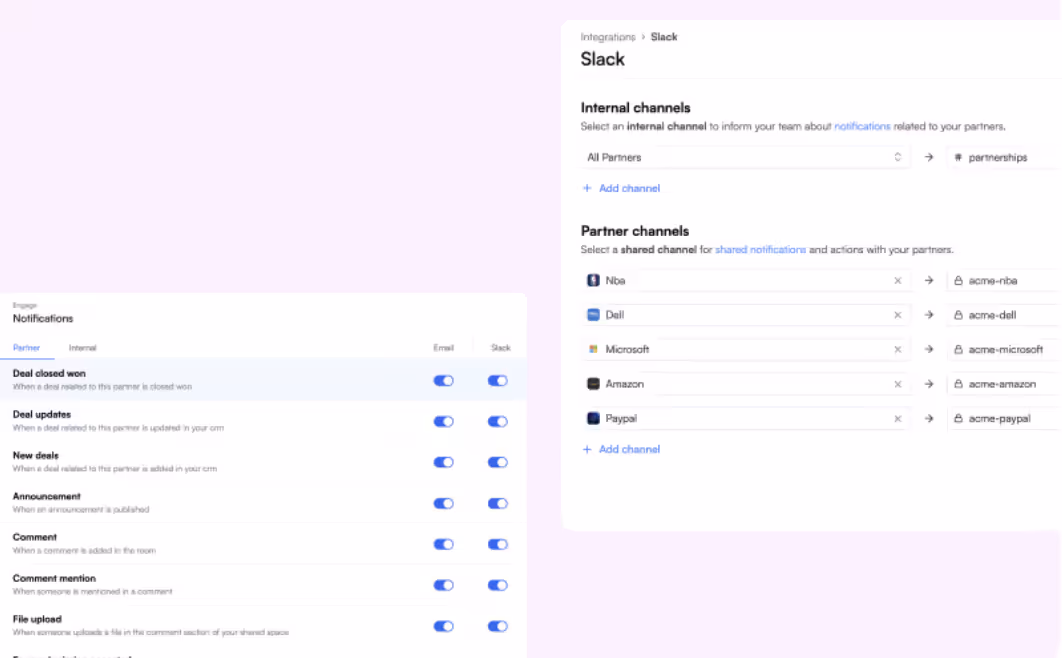1062x658 pixels.
Task: Click the lock icon beside acme-microsoft
Action: 958,349
